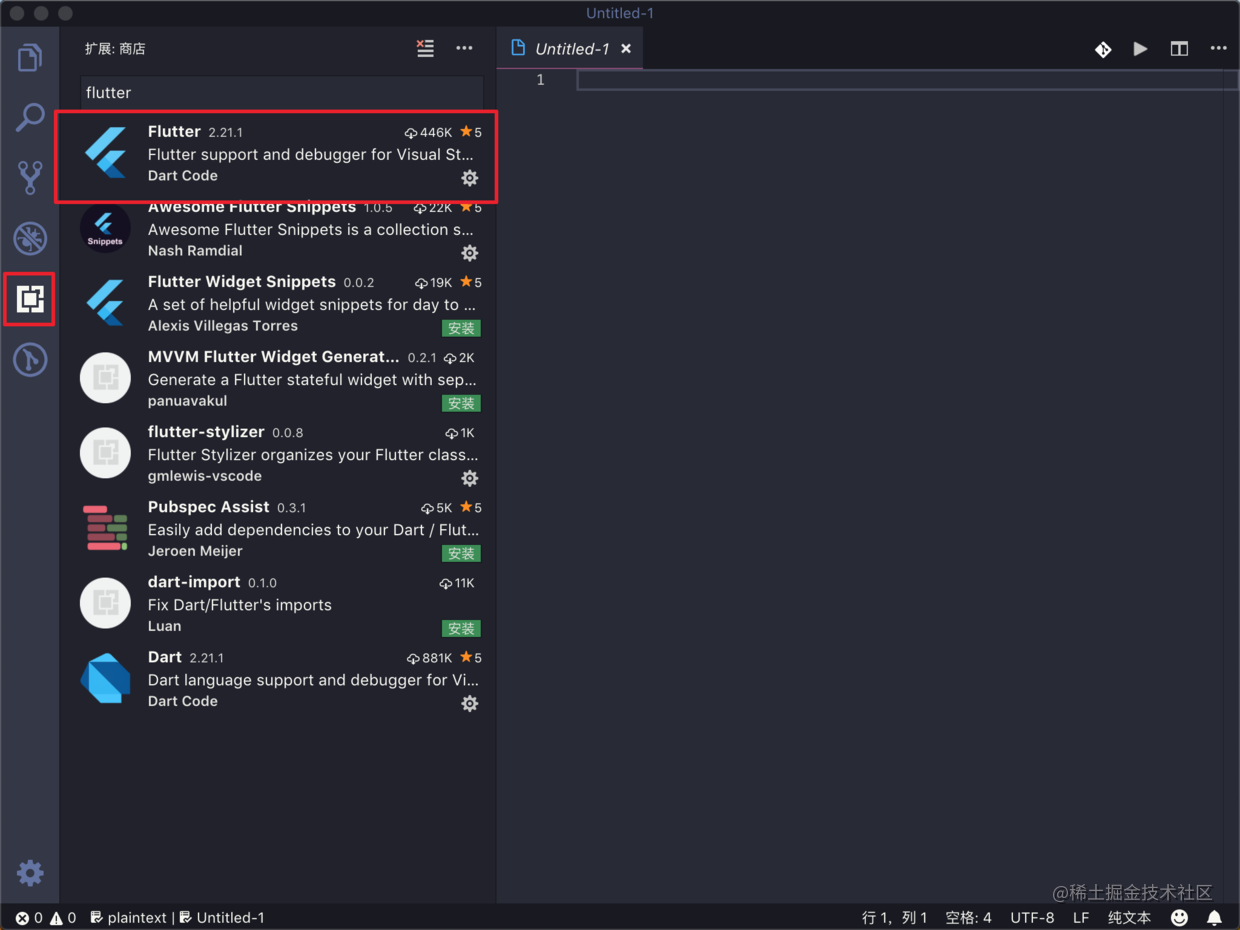Click Untitled-1 item in status bar
The image size is (1240, 930).
[x=222, y=917]
